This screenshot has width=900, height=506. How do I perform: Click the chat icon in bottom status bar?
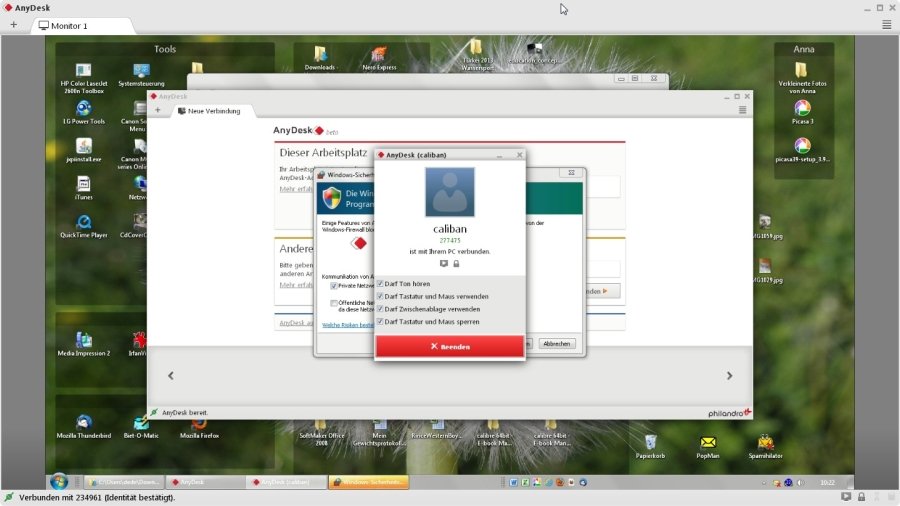point(846,497)
